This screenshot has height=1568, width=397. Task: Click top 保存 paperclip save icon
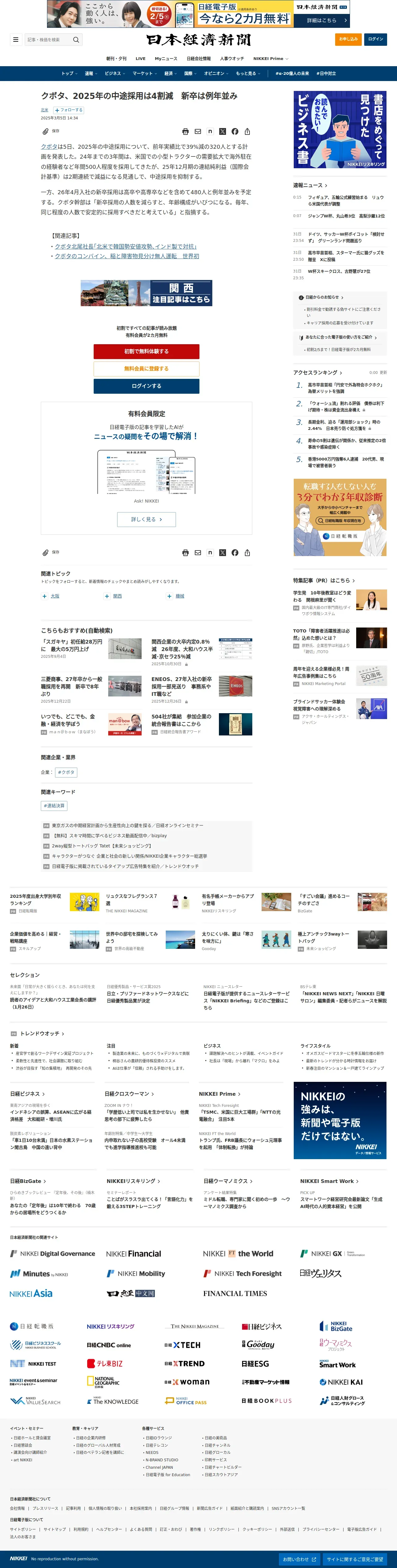tap(45, 131)
